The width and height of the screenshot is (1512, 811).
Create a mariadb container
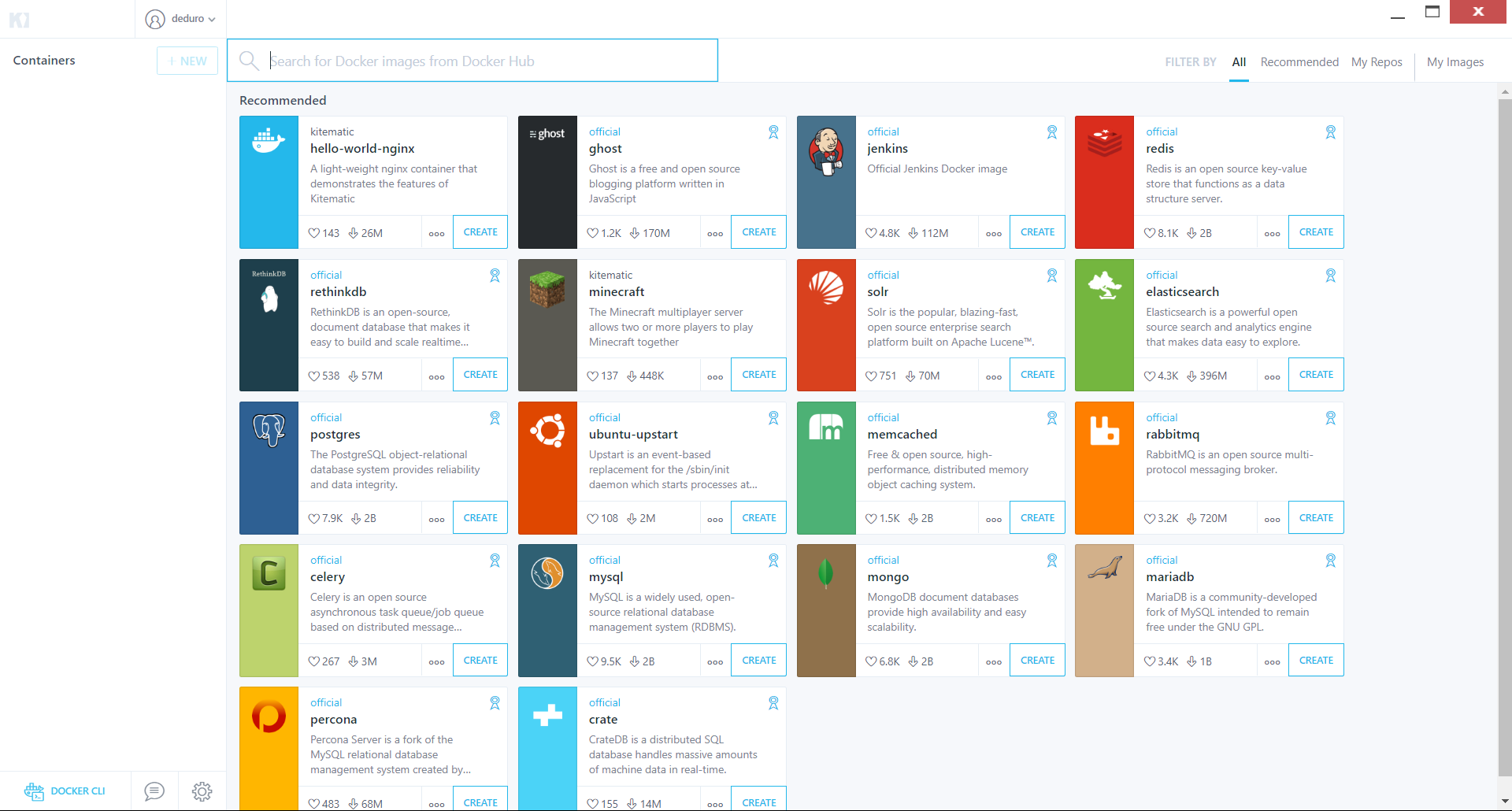click(x=1316, y=661)
